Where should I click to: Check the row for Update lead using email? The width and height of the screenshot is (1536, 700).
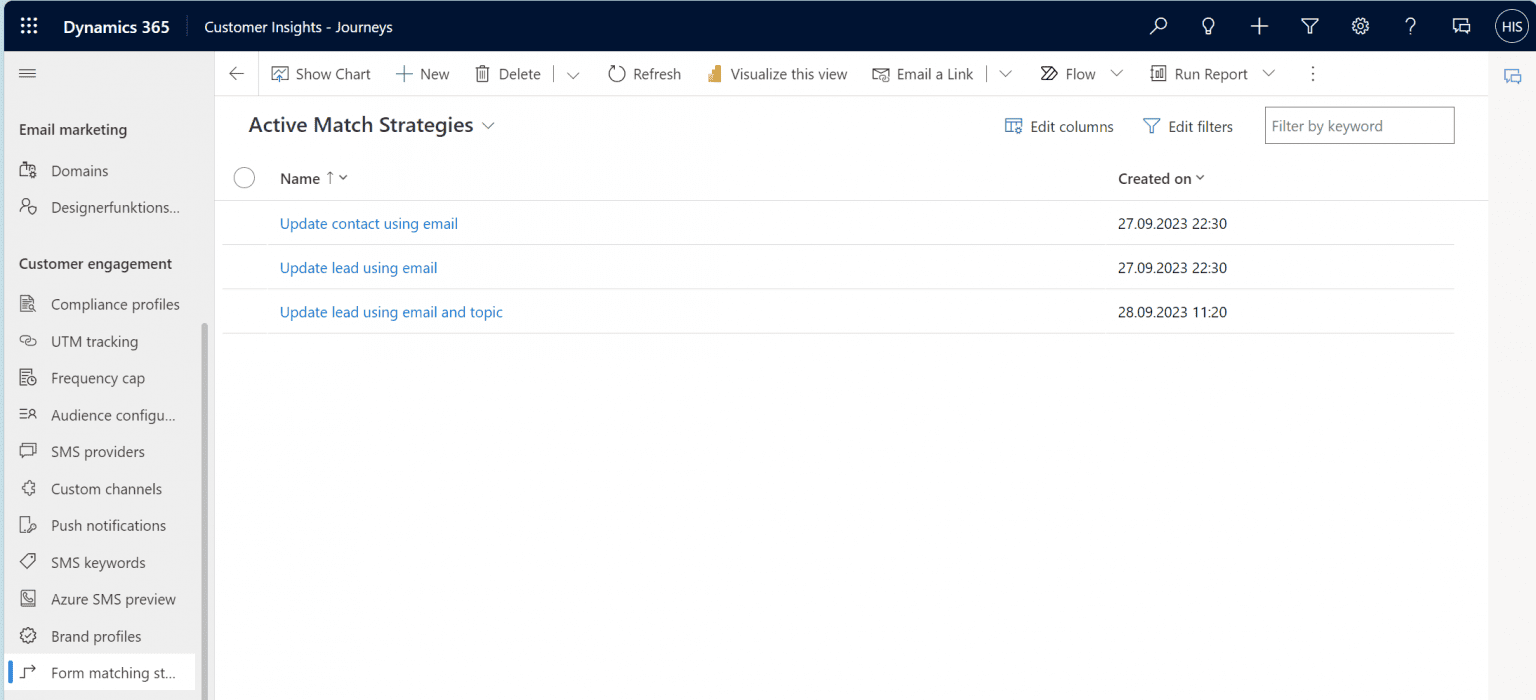(x=244, y=267)
